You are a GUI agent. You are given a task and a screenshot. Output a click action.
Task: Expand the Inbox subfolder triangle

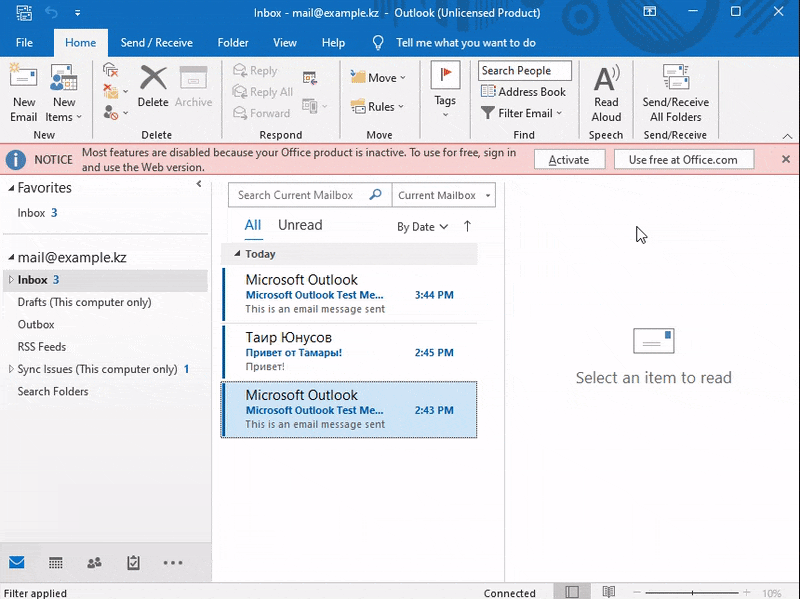pos(11,279)
